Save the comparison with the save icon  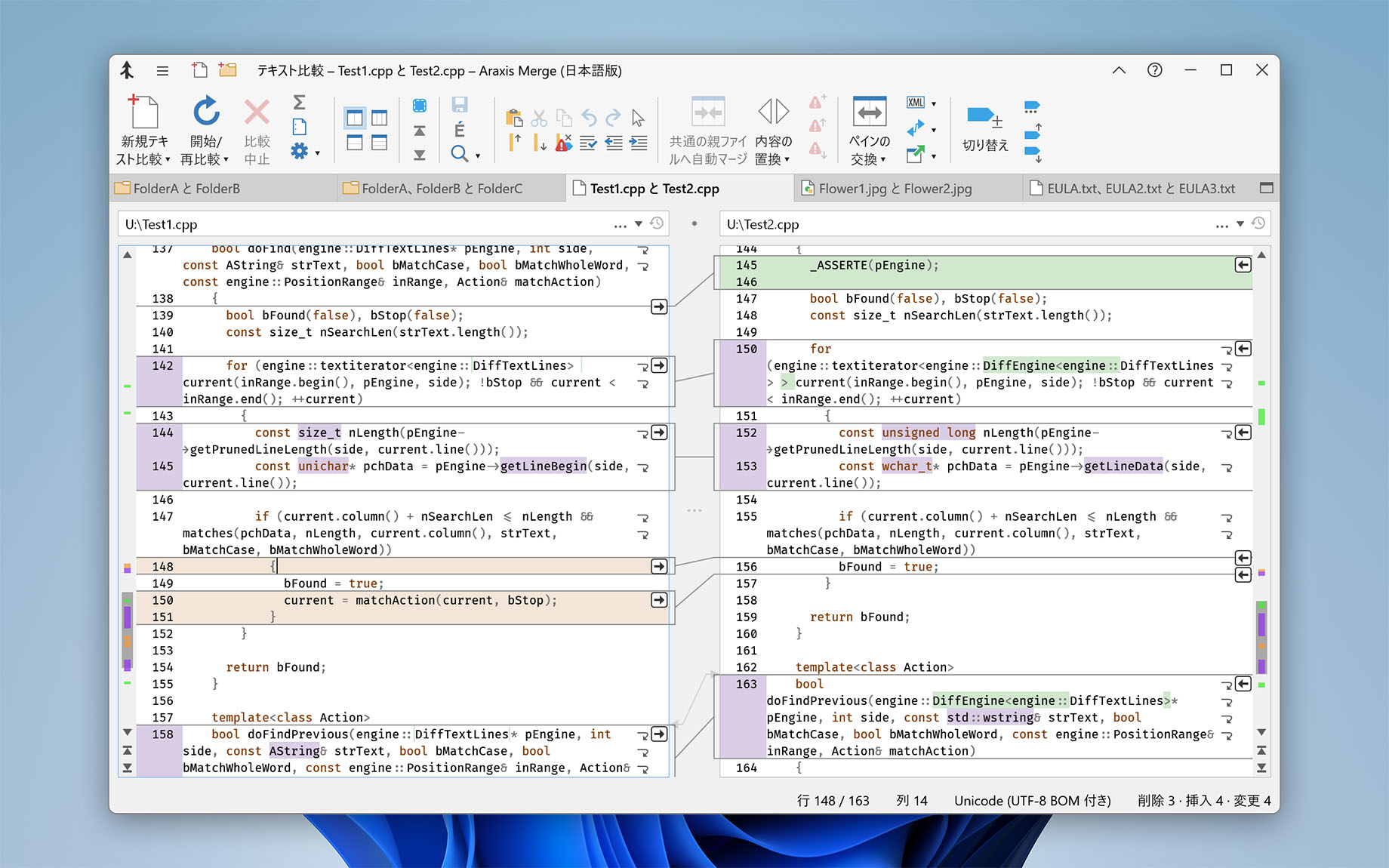click(461, 104)
